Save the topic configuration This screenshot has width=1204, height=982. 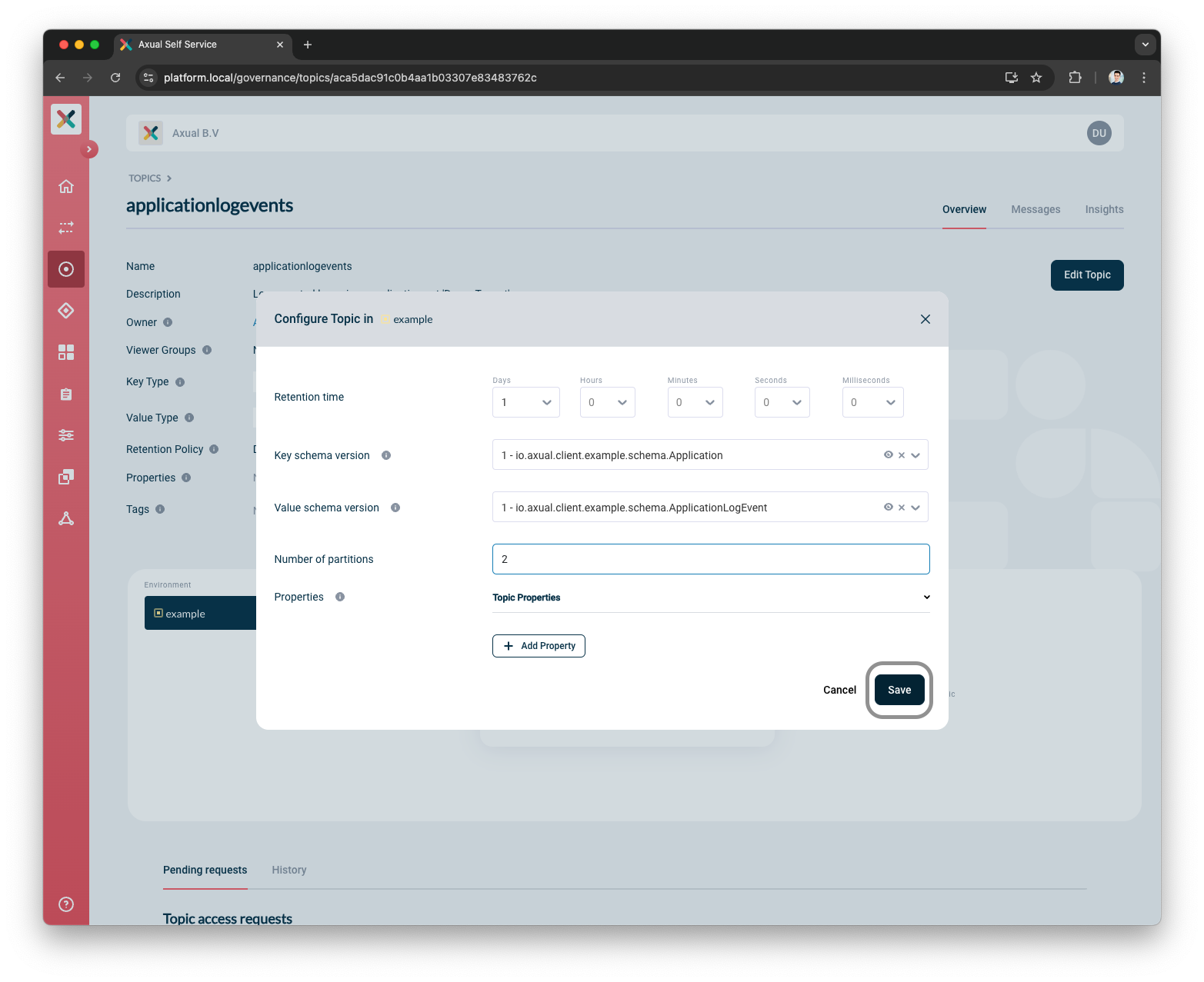(899, 690)
